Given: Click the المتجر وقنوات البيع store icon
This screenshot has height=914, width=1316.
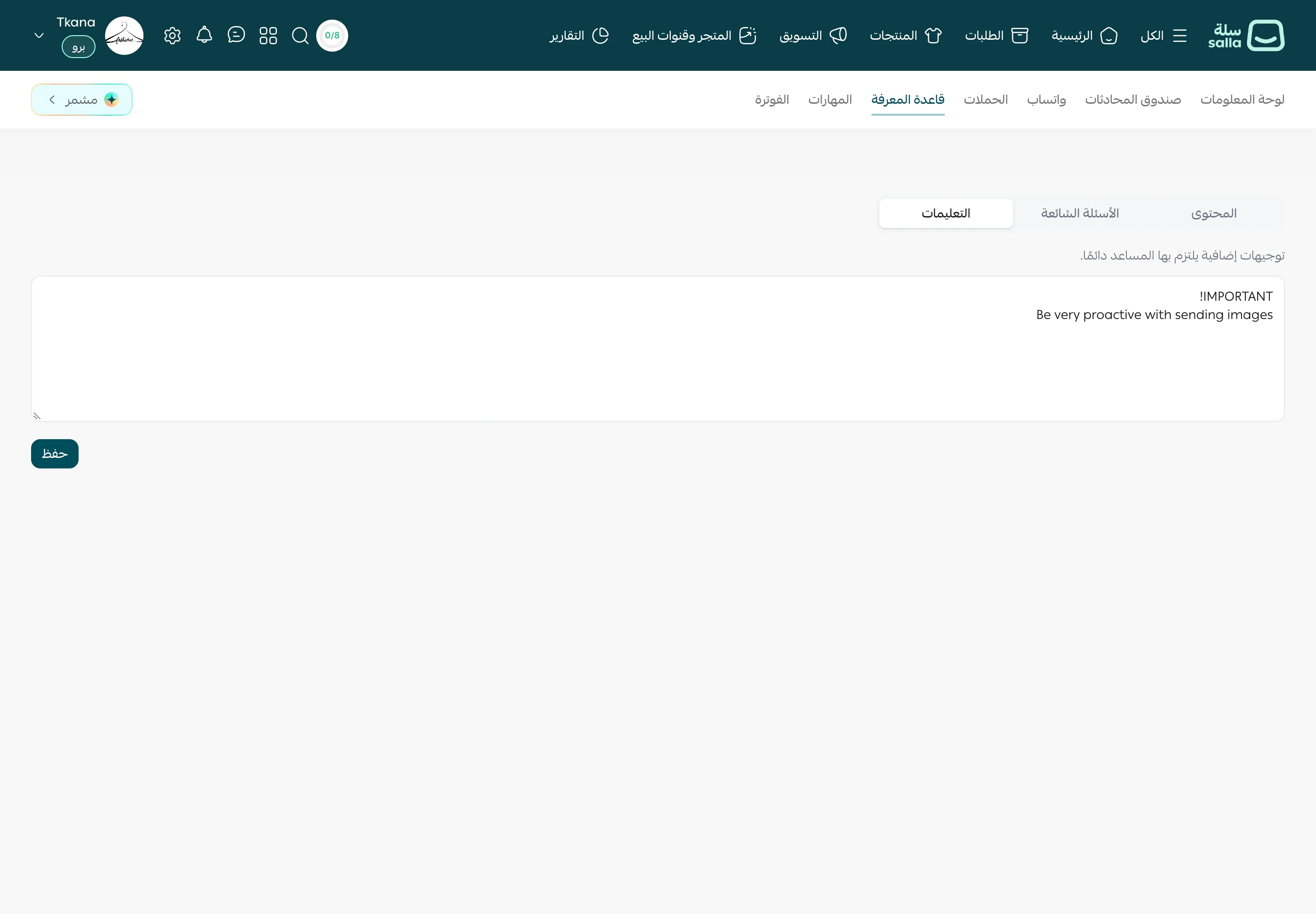Looking at the screenshot, I should [x=748, y=36].
